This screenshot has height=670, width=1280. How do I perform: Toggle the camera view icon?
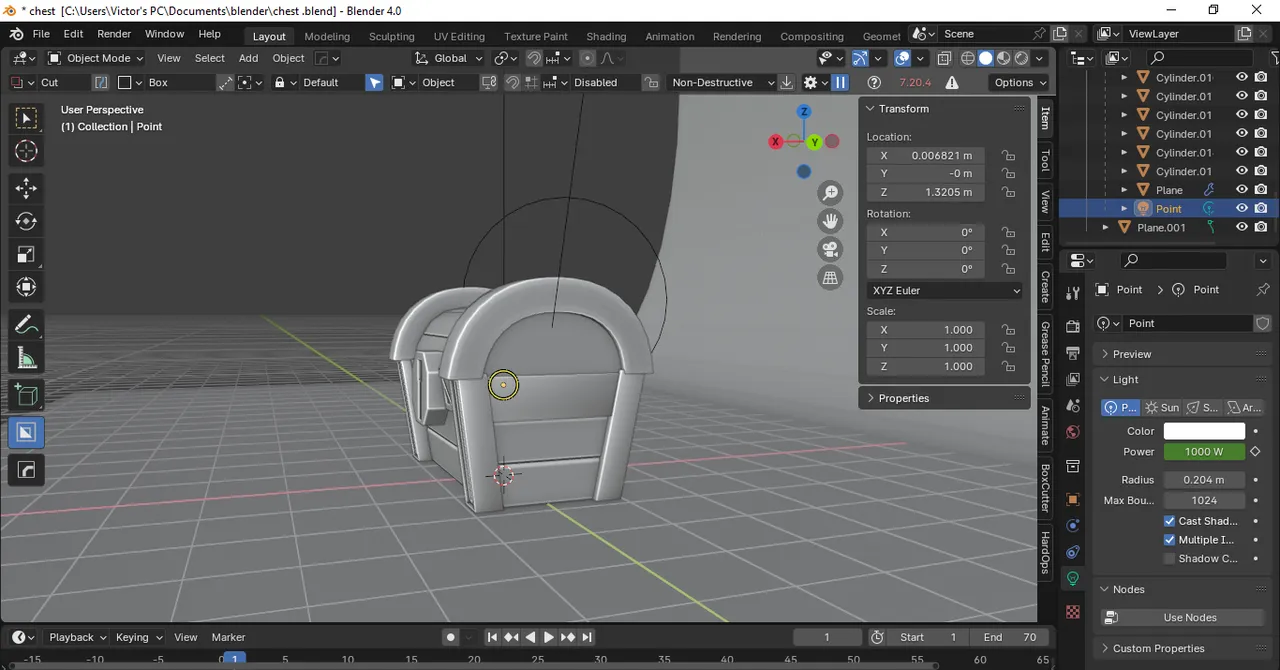830,249
